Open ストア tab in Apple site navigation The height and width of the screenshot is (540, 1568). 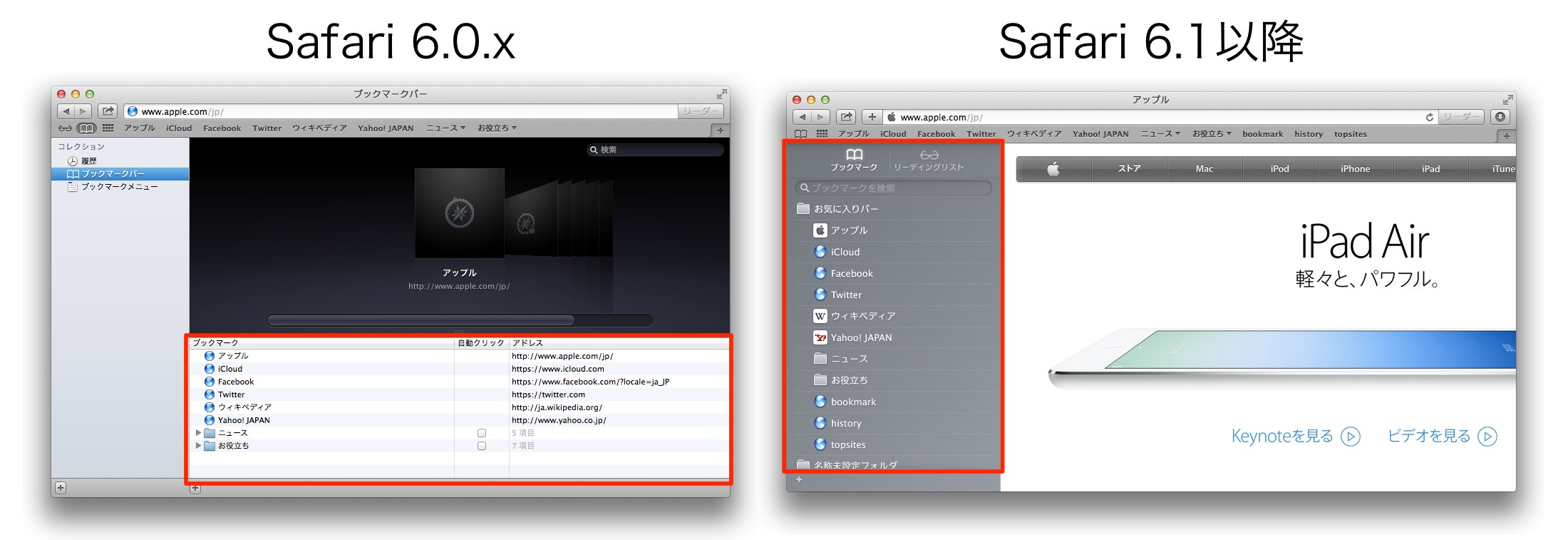coord(1129,169)
